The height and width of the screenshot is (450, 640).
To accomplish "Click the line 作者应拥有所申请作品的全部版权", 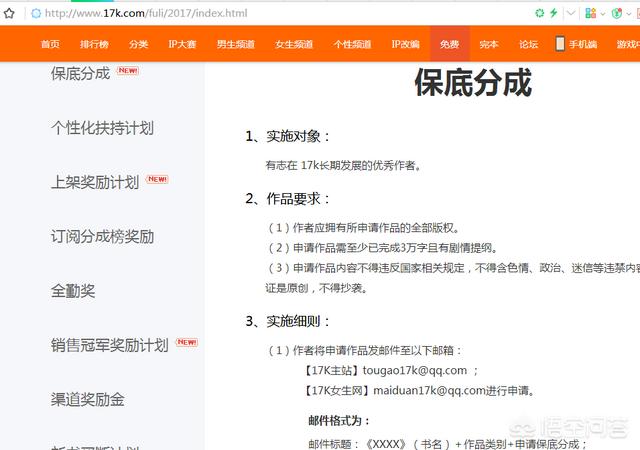I will coord(364,227).
